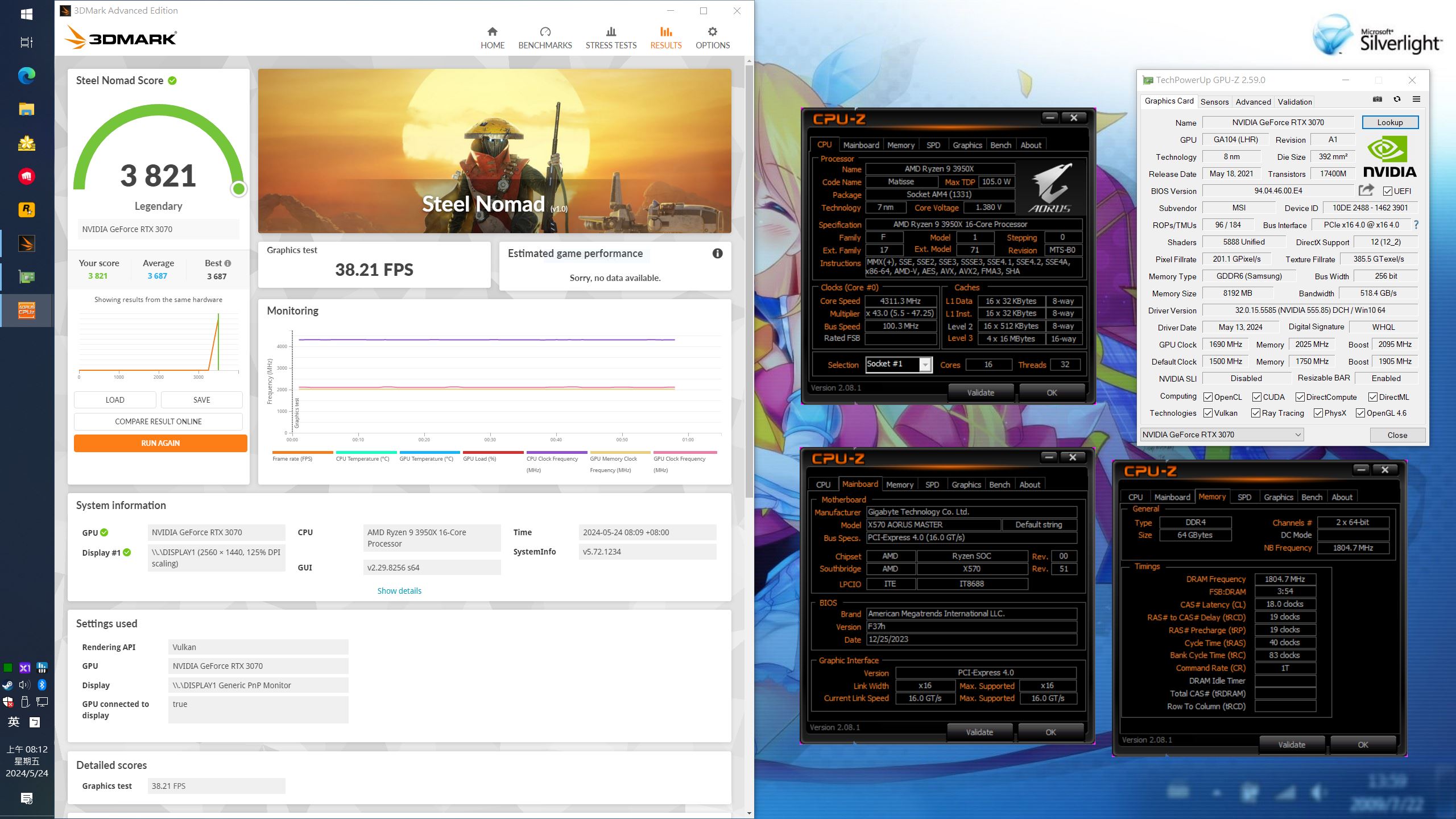Open the volume tray icon

(25, 685)
